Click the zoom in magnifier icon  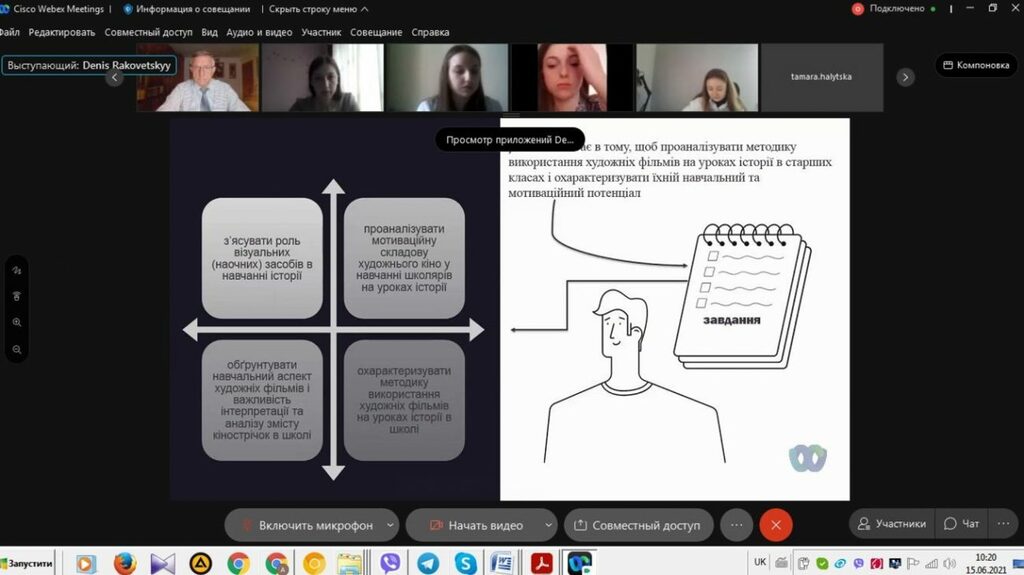[x=17, y=323]
